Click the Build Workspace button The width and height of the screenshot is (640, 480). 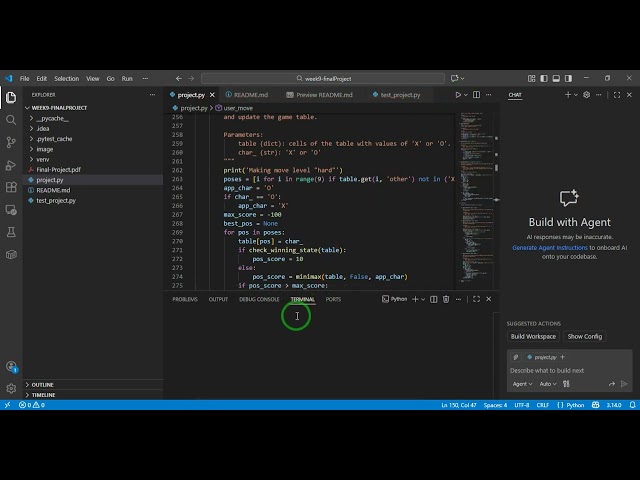533,336
